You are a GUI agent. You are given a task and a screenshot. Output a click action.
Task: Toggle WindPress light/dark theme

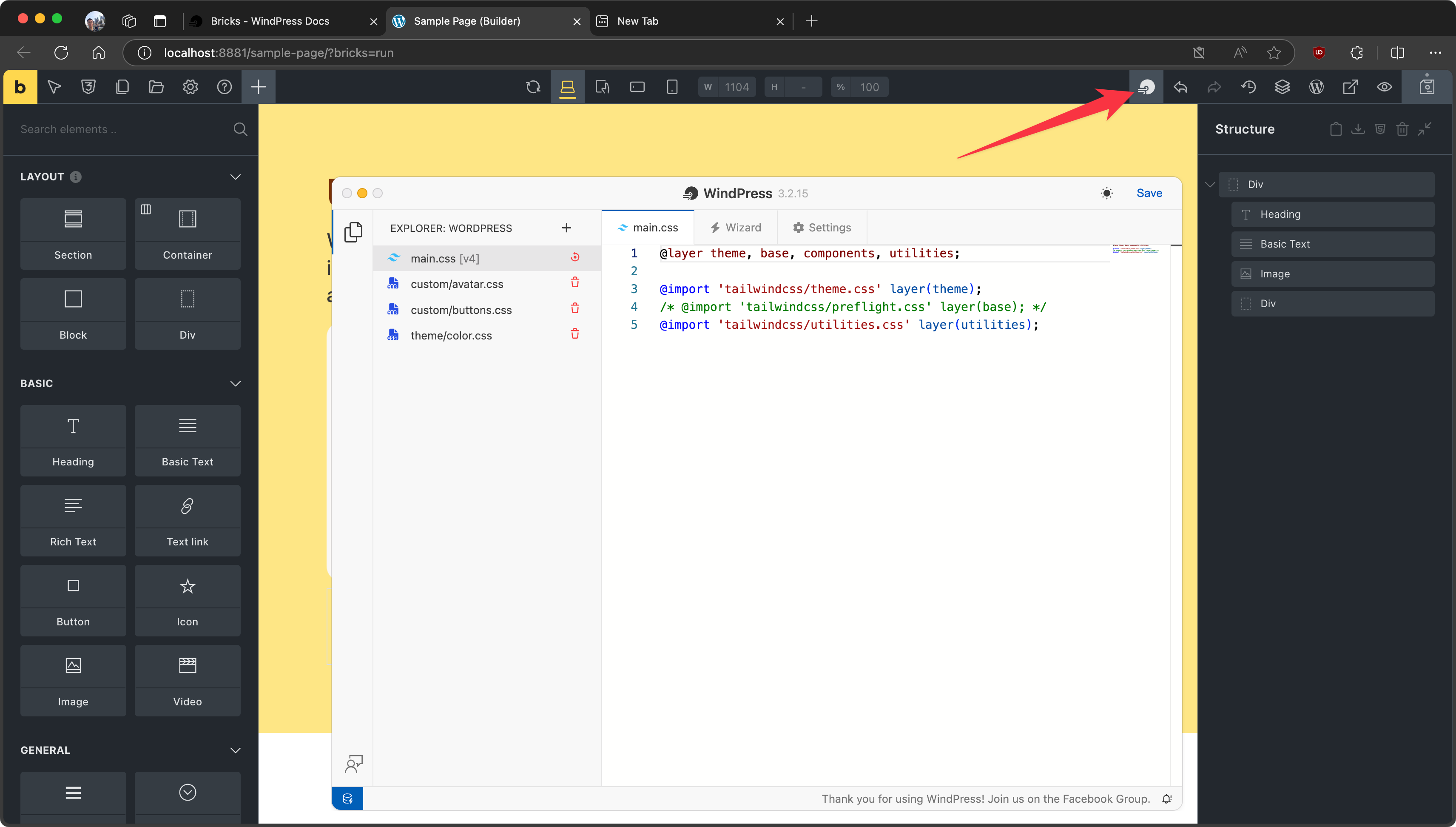point(1106,193)
